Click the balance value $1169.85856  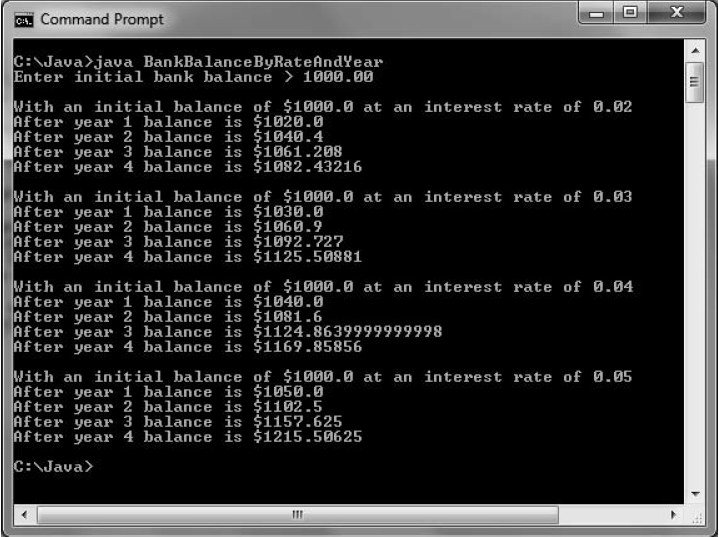pos(308,347)
